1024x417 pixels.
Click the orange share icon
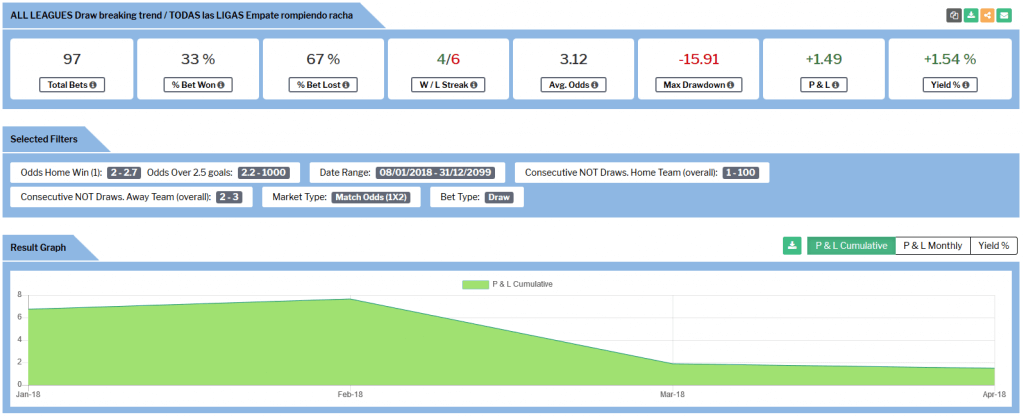[987, 16]
